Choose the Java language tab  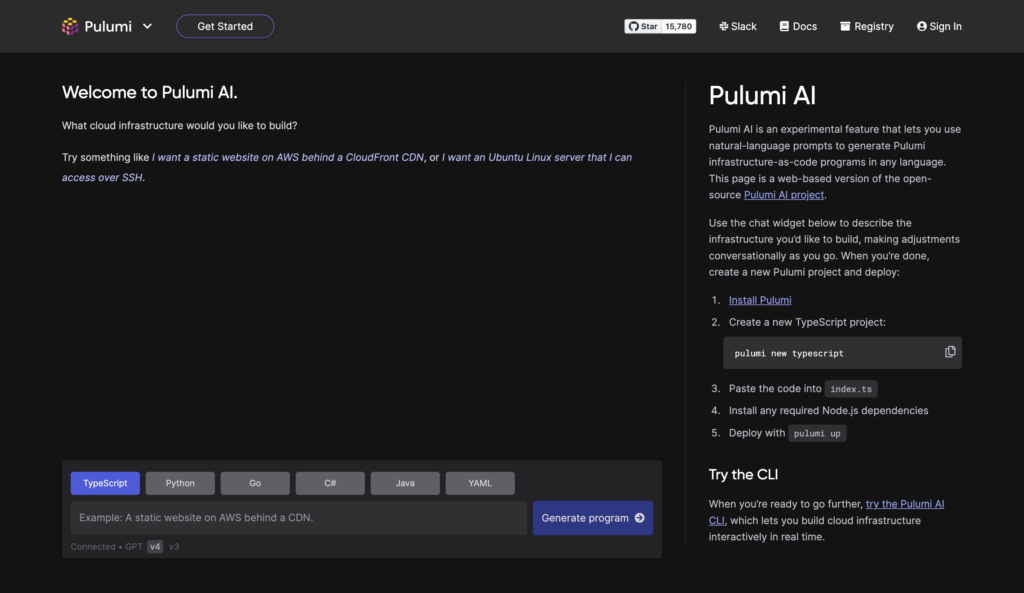(405, 483)
